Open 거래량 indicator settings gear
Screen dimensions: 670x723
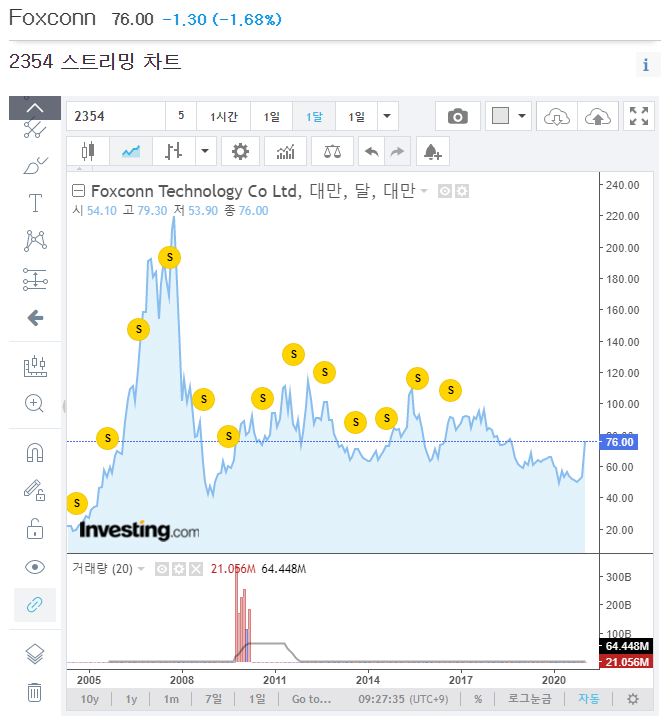pyautogui.click(x=178, y=569)
